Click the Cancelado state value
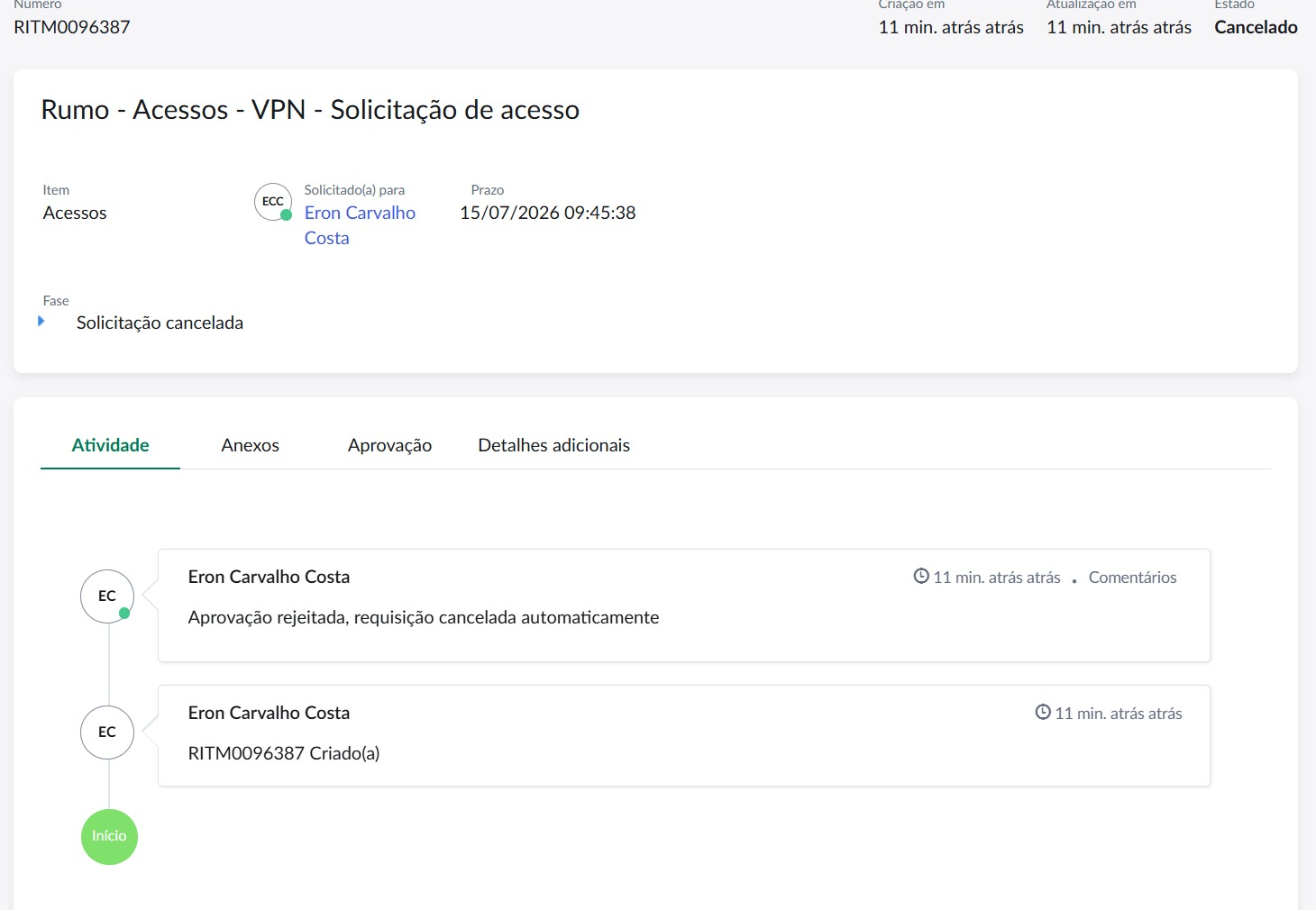Viewport: 1316px width, 910px height. (1256, 27)
